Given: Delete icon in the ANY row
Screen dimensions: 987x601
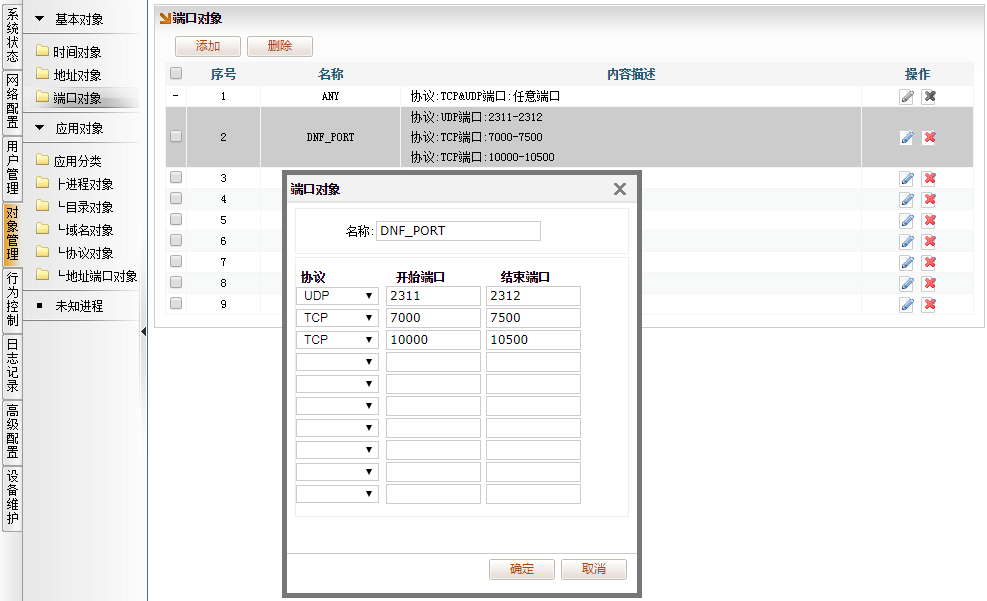Looking at the screenshot, I should pyautogui.click(x=929, y=96).
